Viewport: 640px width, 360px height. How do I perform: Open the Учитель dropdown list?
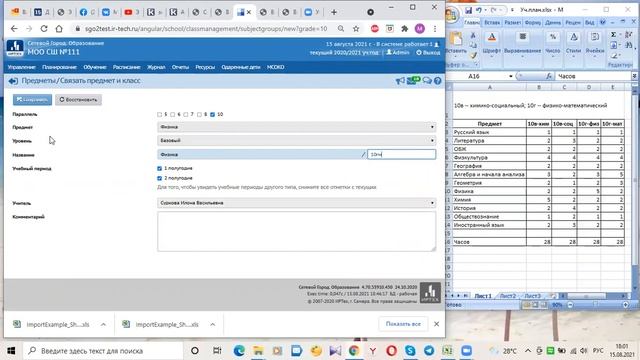[x=296, y=203]
